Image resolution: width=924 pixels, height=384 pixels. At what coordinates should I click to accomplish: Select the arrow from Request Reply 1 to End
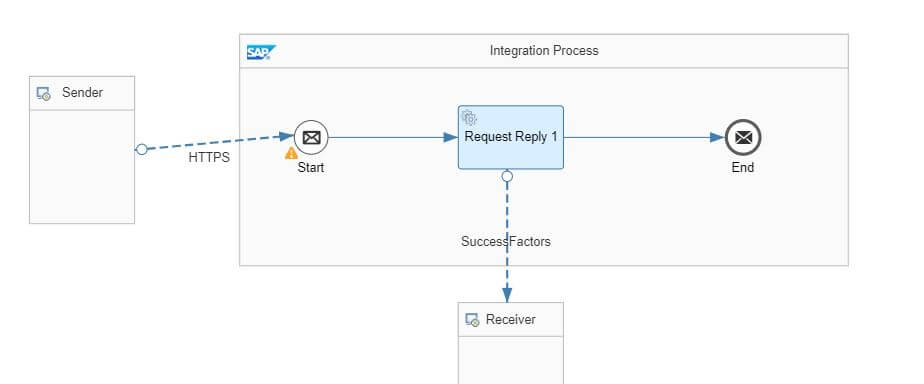coord(644,137)
